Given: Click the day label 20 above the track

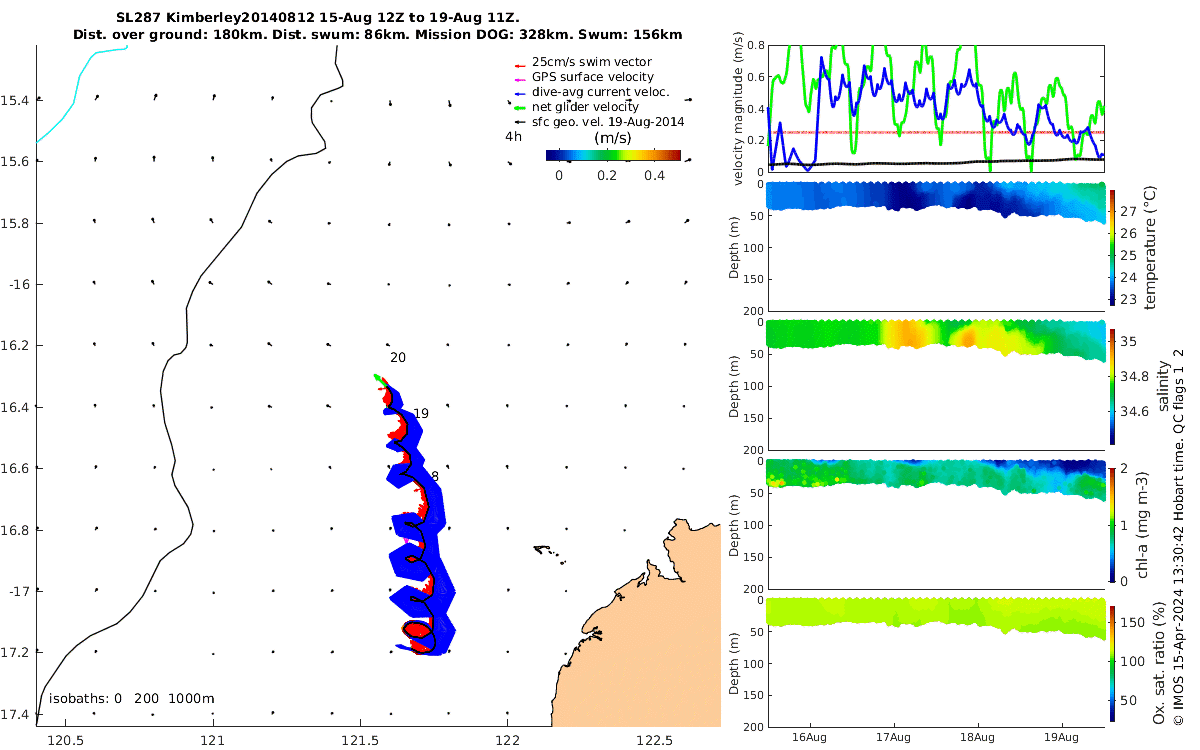Looking at the screenshot, I should coord(398,358).
